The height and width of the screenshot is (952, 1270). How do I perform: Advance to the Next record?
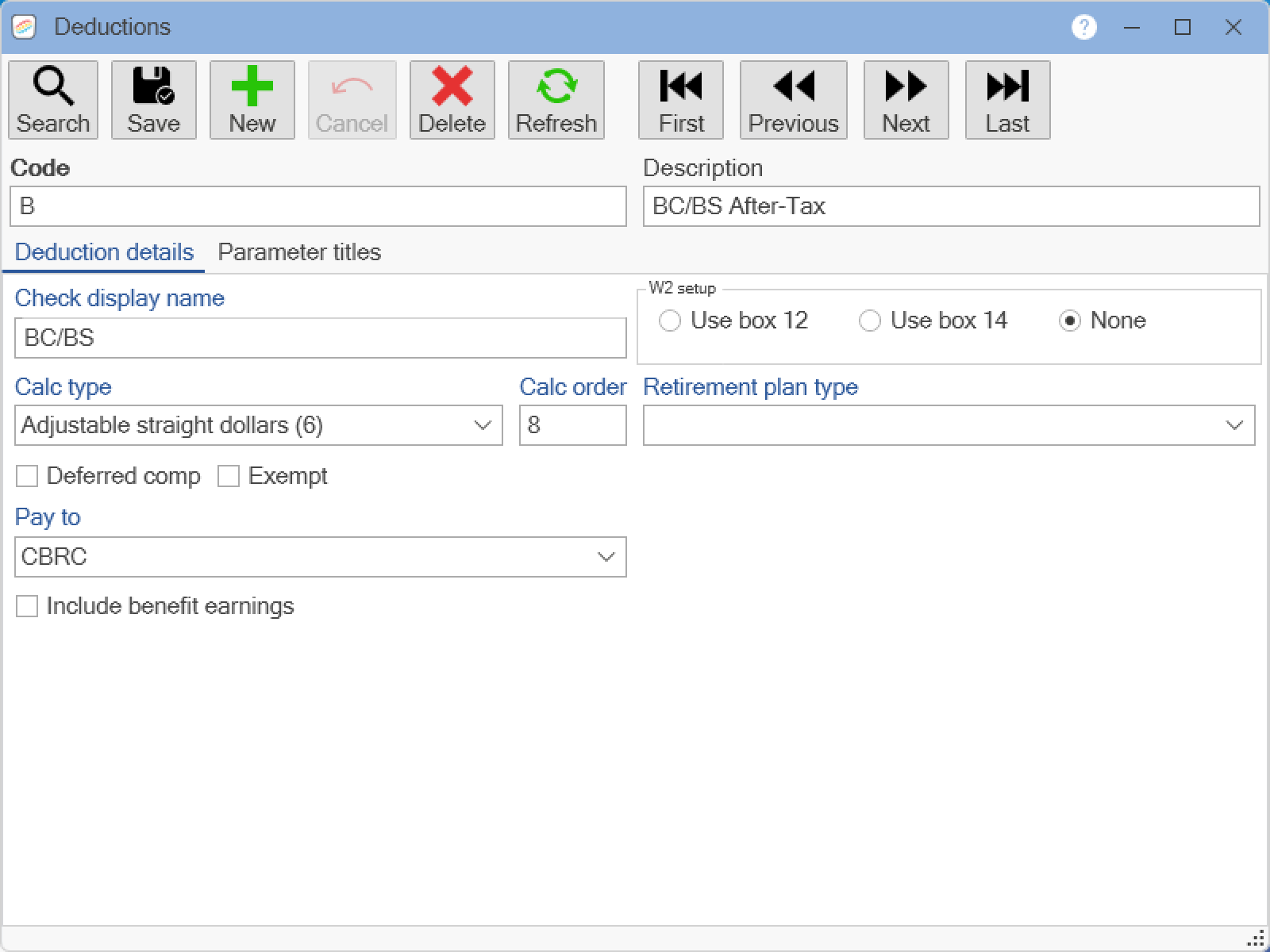[x=906, y=100]
